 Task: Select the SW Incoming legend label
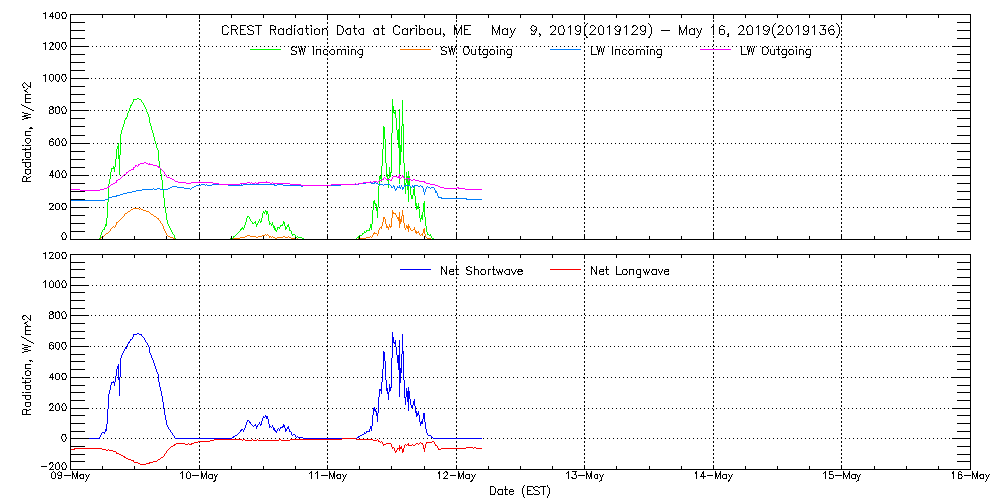pyautogui.click(x=326, y=51)
